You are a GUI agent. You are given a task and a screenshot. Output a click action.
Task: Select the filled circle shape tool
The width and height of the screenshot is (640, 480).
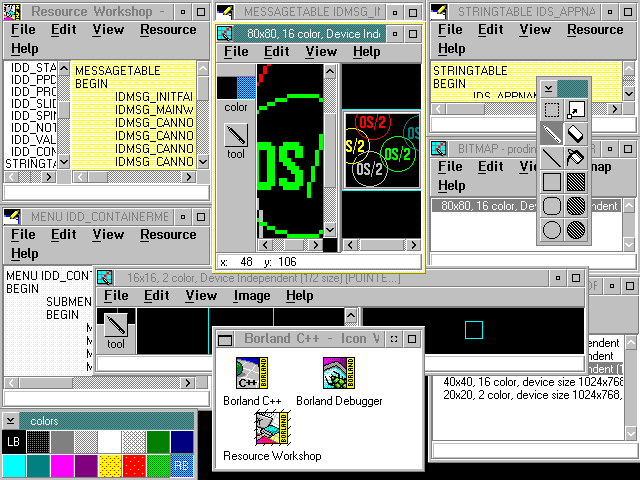(574, 229)
